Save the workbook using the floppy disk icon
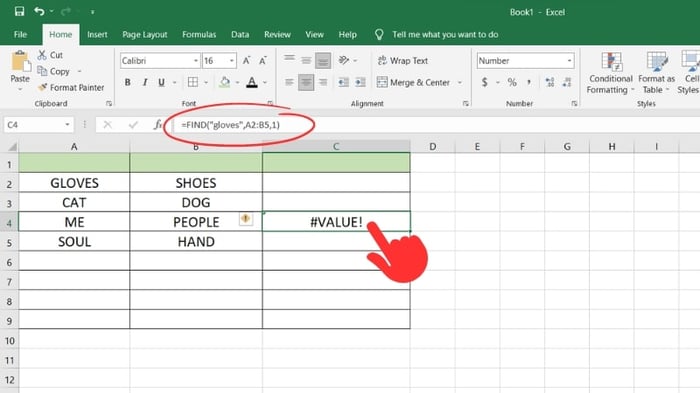Viewport: 700px width, 393px height. point(19,11)
